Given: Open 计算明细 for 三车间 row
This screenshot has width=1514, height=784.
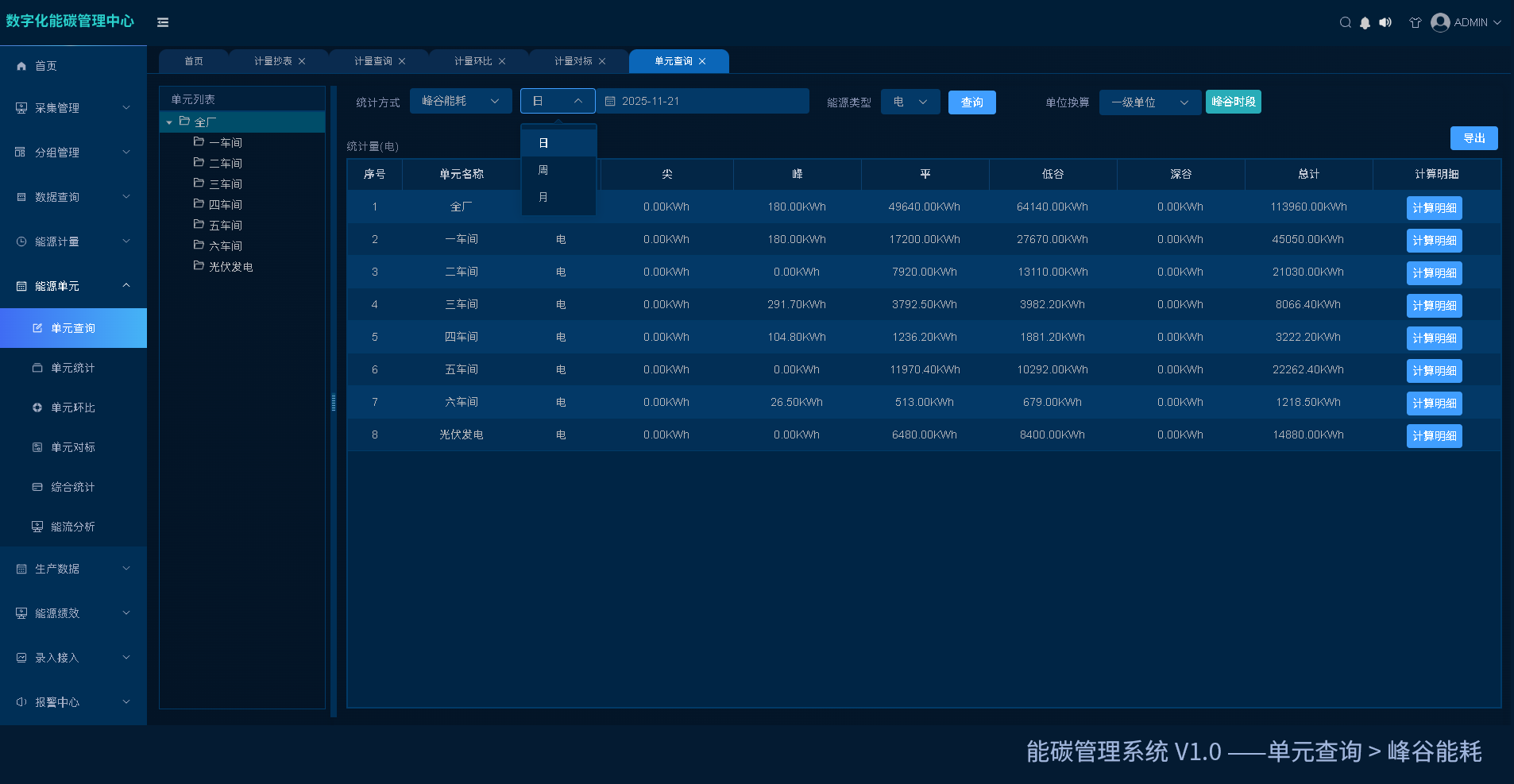Looking at the screenshot, I should (1435, 306).
